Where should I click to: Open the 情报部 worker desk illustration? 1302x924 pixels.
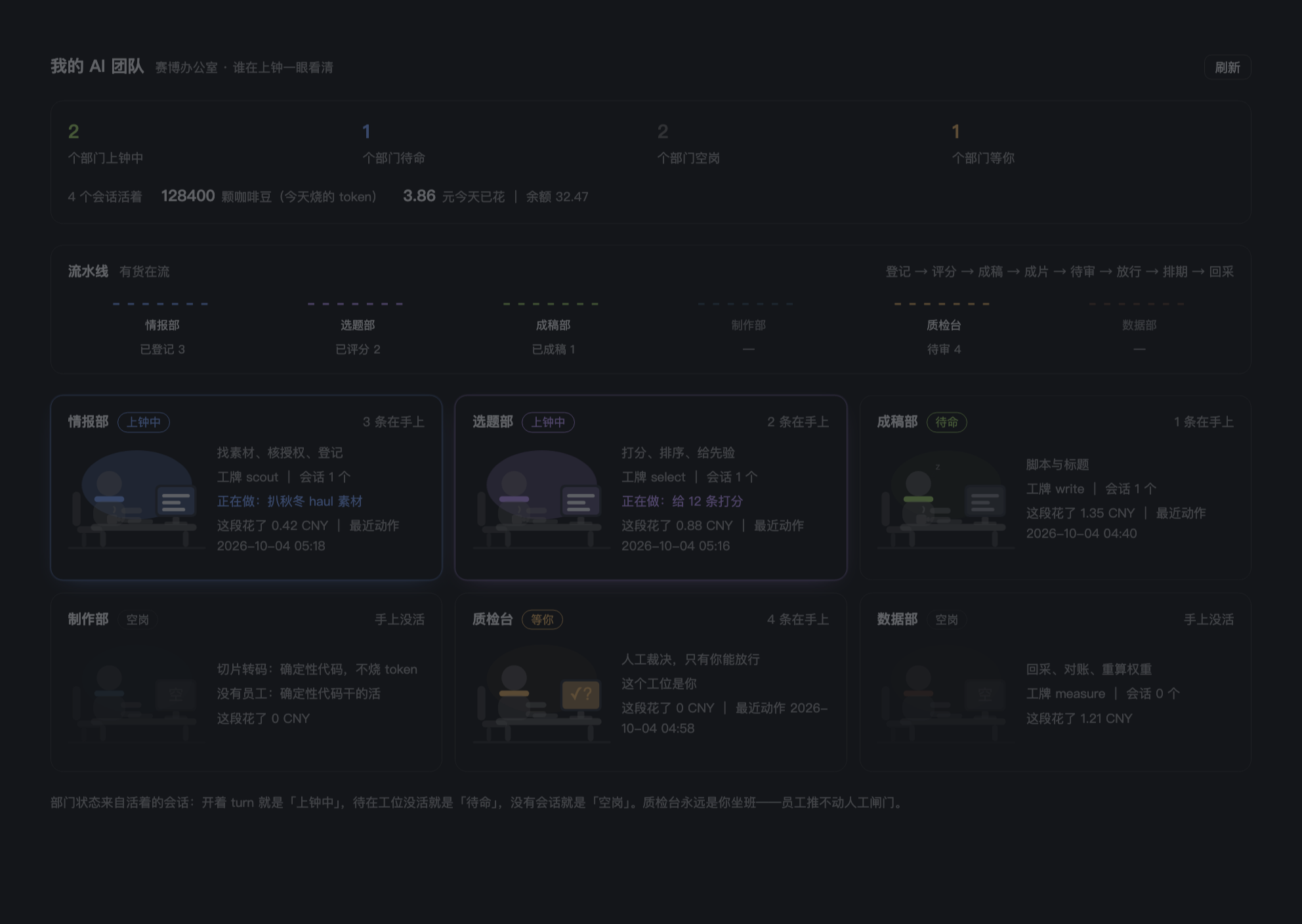[x=137, y=499]
